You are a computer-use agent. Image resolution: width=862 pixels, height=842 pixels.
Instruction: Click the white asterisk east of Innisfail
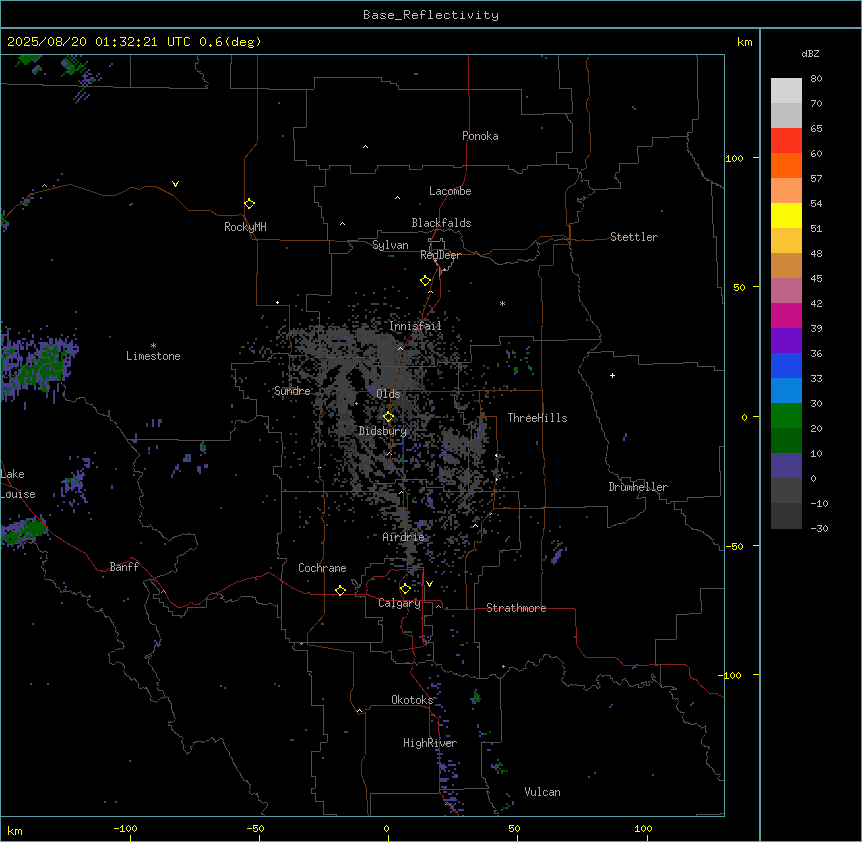(x=502, y=303)
